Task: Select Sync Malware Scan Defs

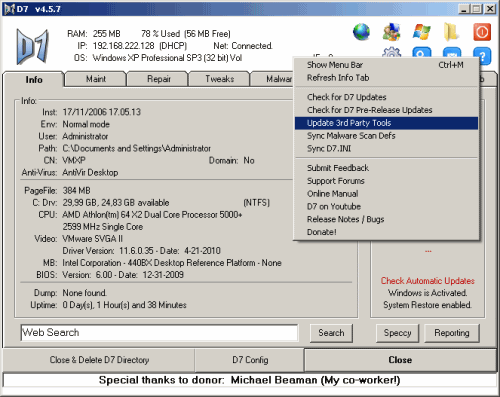Action: (386, 136)
